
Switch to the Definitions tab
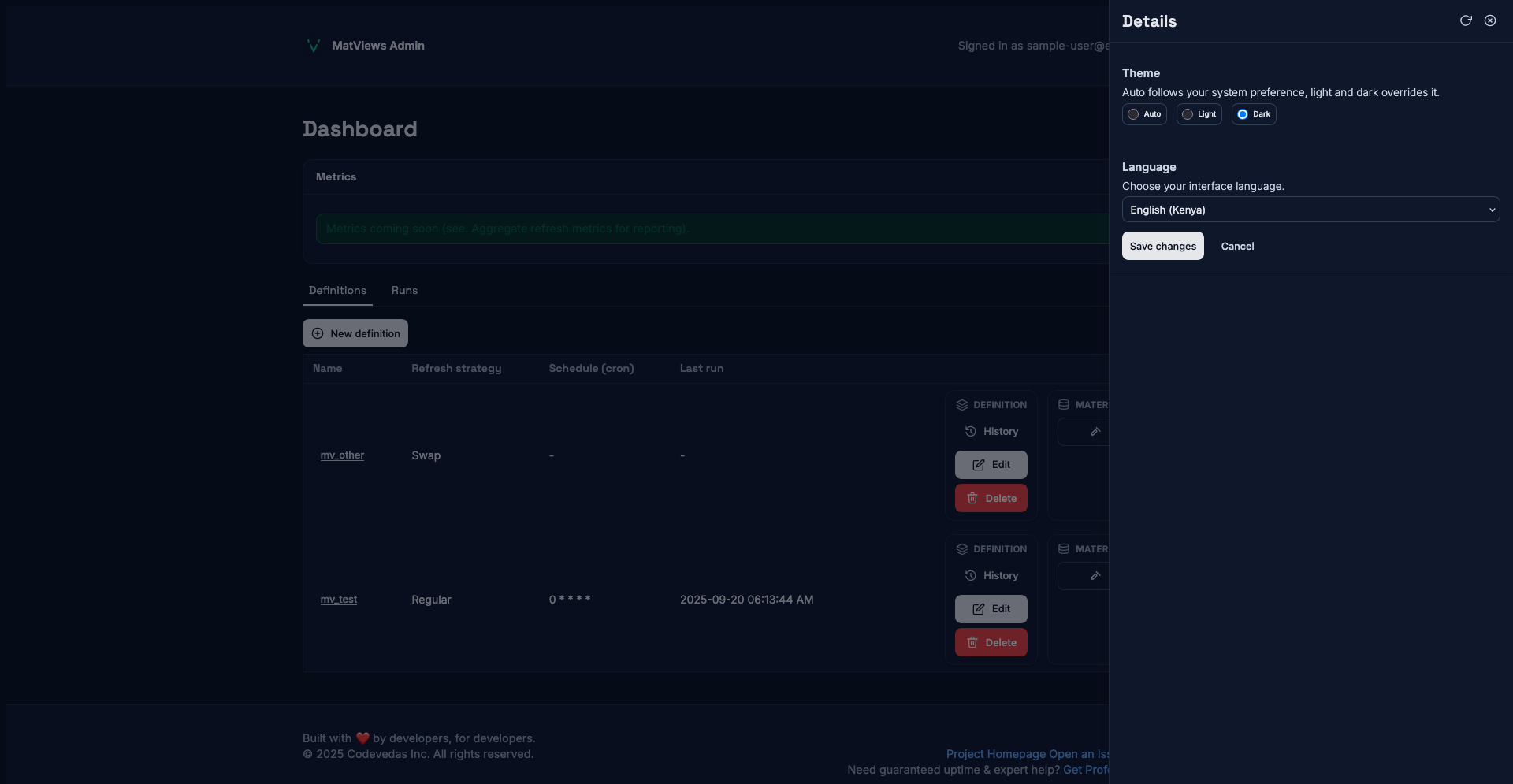[337, 290]
